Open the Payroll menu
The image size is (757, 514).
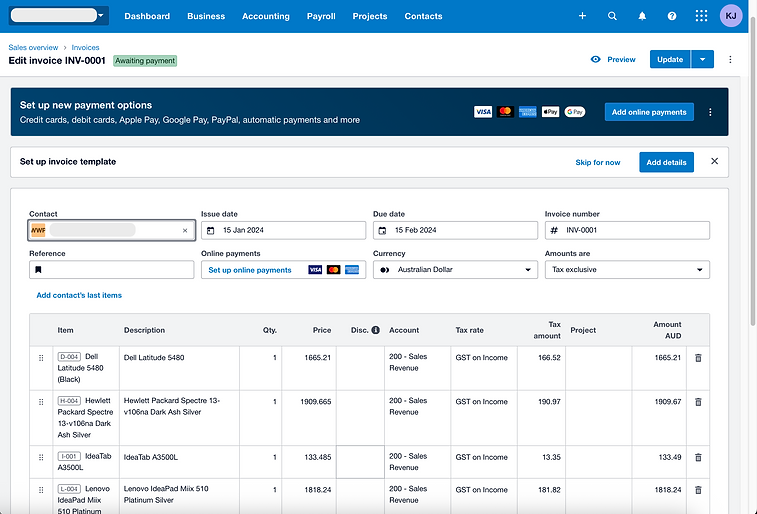click(x=321, y=16)
